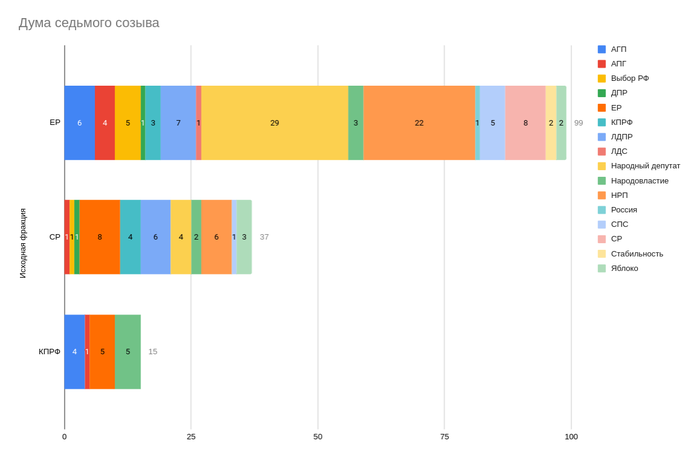Select the Народный депутат legend label
The width and height of the screenshot is (700, 452).
click(x=645, y=166)
